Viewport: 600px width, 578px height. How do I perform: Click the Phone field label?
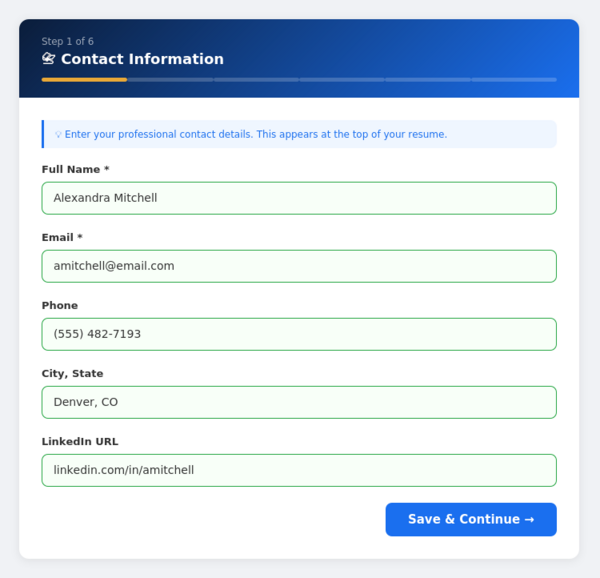(x=60, y=306)
